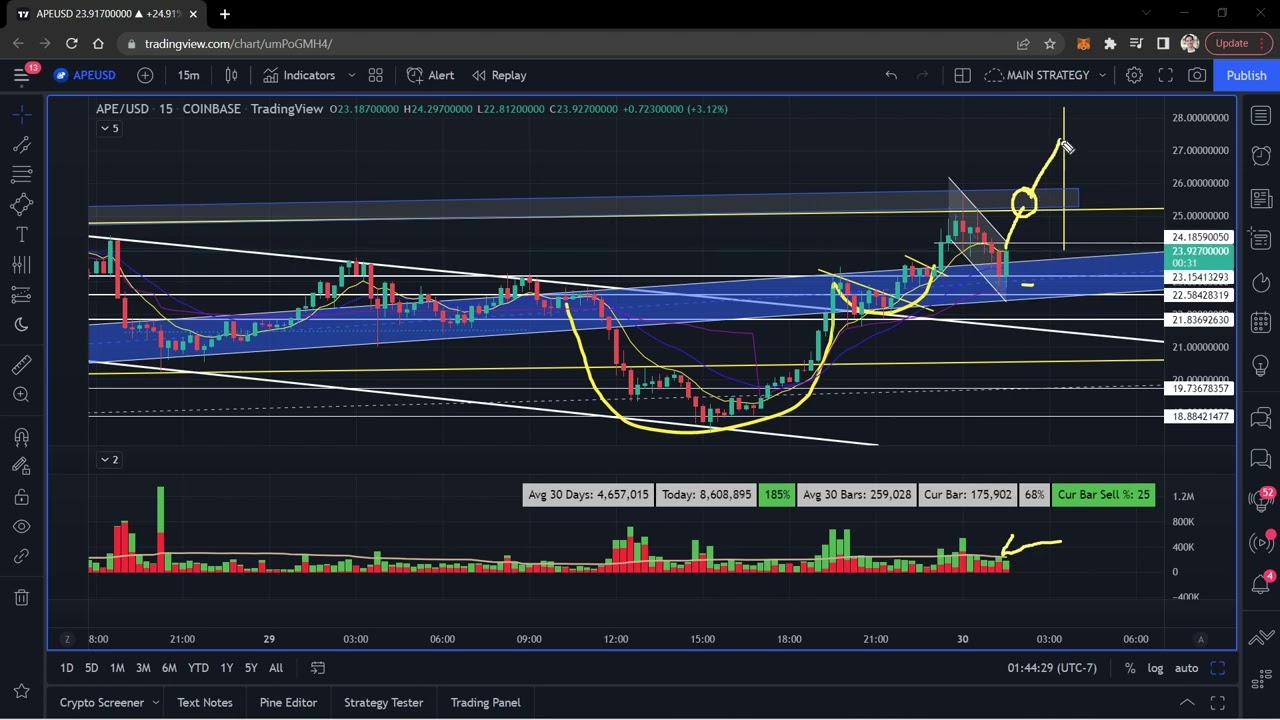Toggle percent scale mode
The width and height of the screenshot is (1280, 720).
point(1130,668)
